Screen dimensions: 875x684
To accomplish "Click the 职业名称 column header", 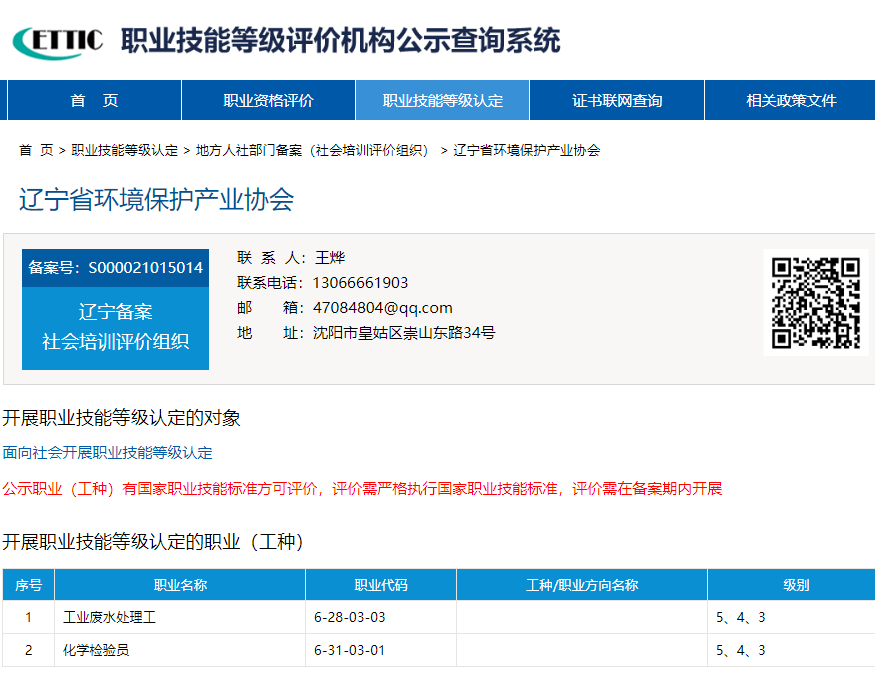I will 180,585.
